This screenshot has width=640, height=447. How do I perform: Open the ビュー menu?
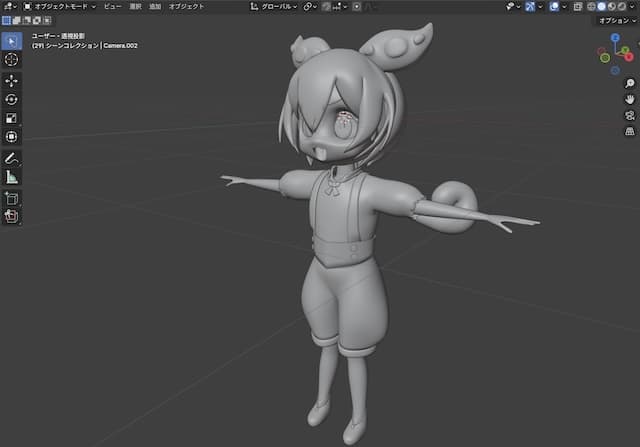pos(113,6)
